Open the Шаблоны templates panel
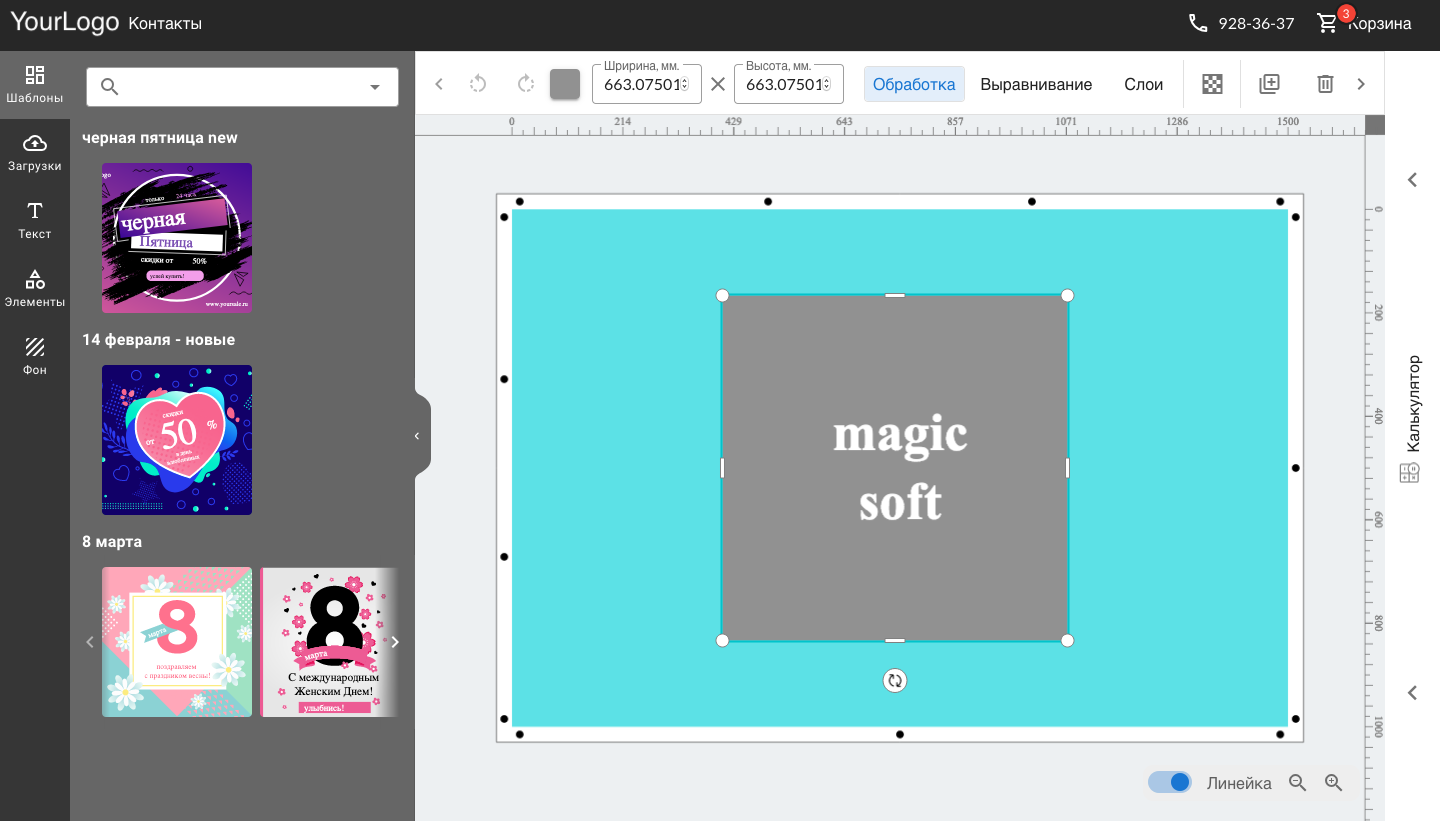 [x=35, y=85]
